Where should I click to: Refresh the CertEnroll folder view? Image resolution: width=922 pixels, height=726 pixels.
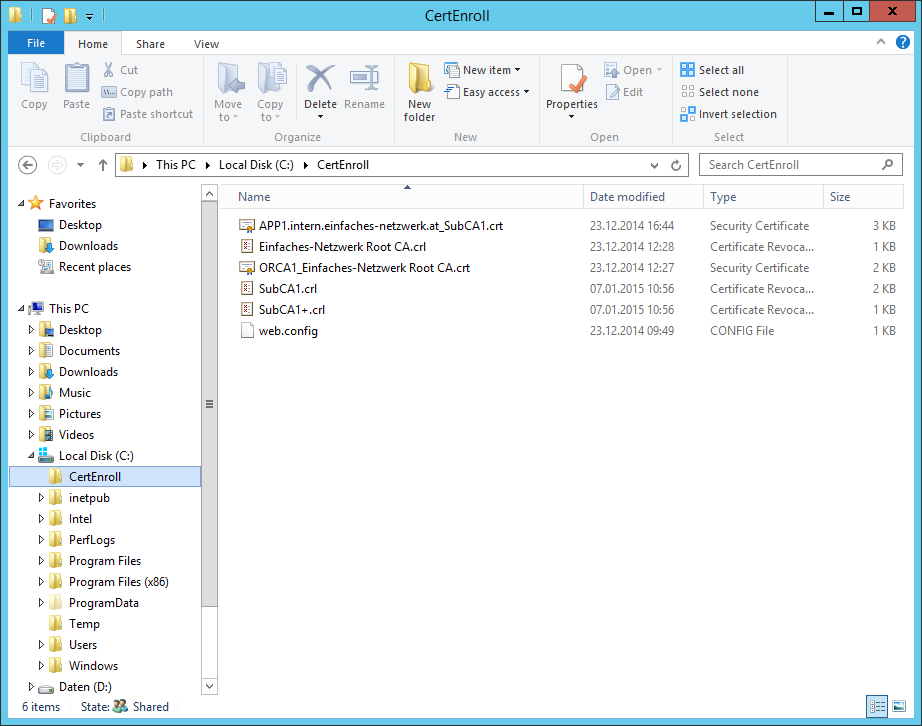pyautogui.click(x=676, y=165)
